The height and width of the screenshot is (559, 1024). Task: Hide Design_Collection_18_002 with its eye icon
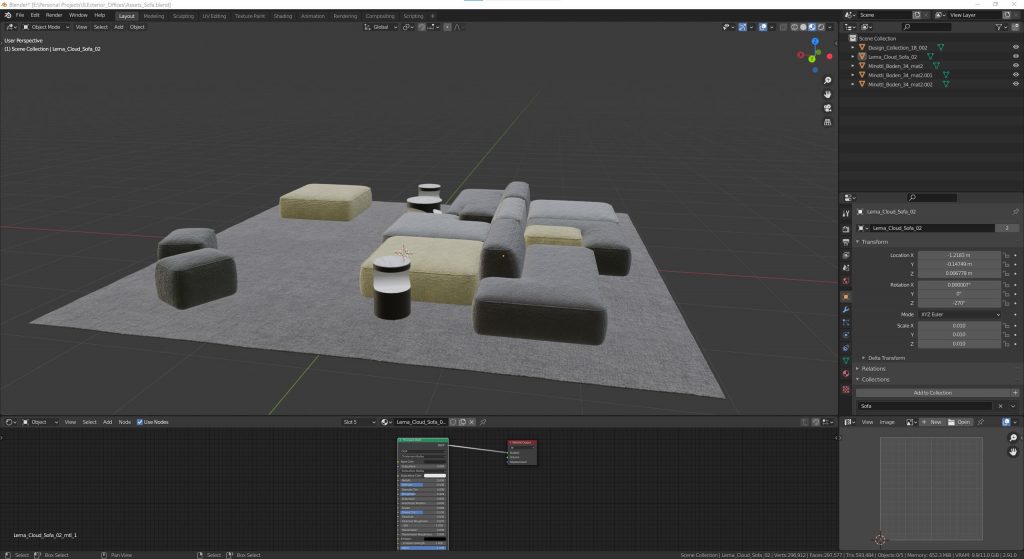pyautogui.click(x=1016, y=47)
